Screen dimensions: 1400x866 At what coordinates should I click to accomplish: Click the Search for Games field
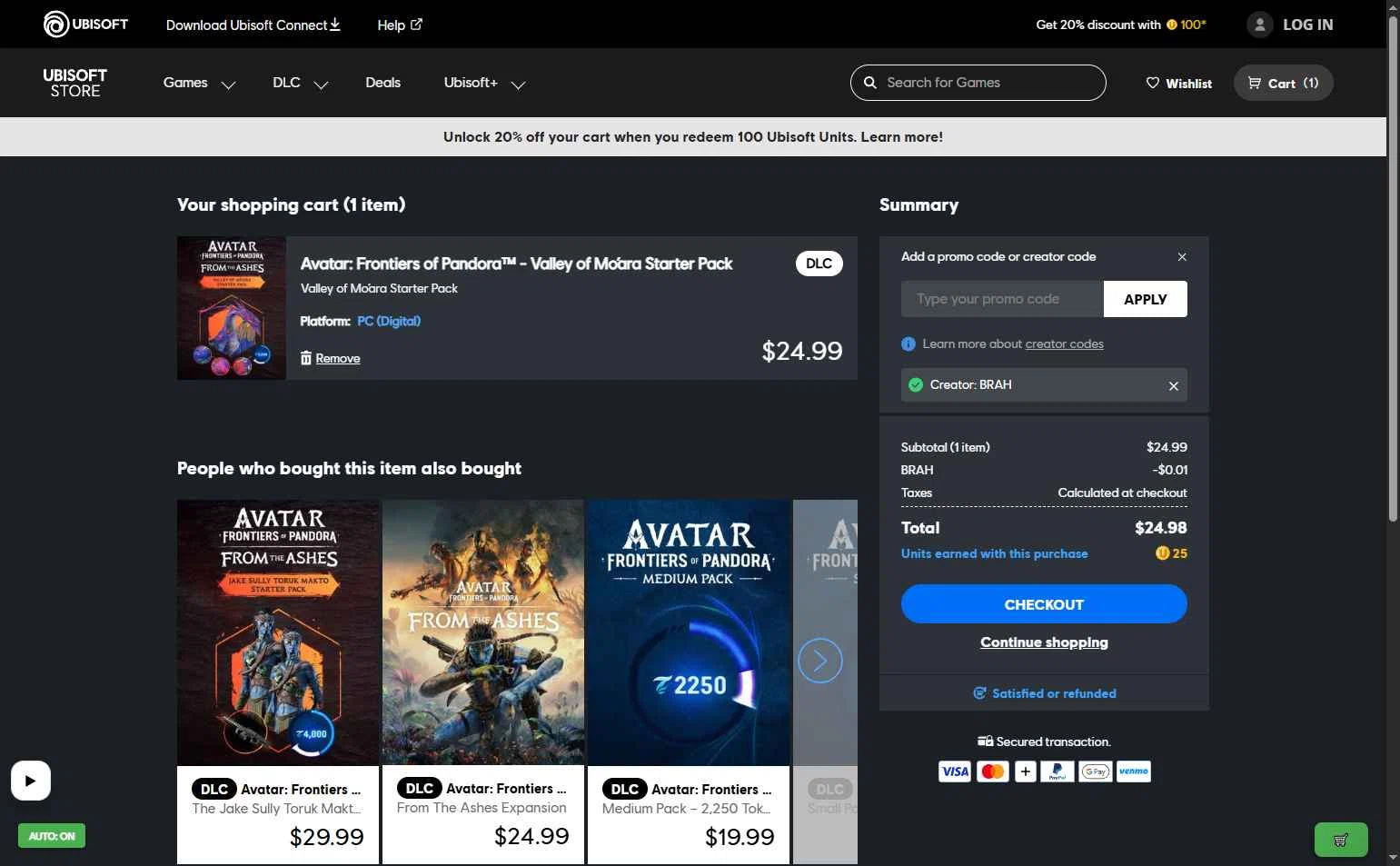tap(978, 83)
